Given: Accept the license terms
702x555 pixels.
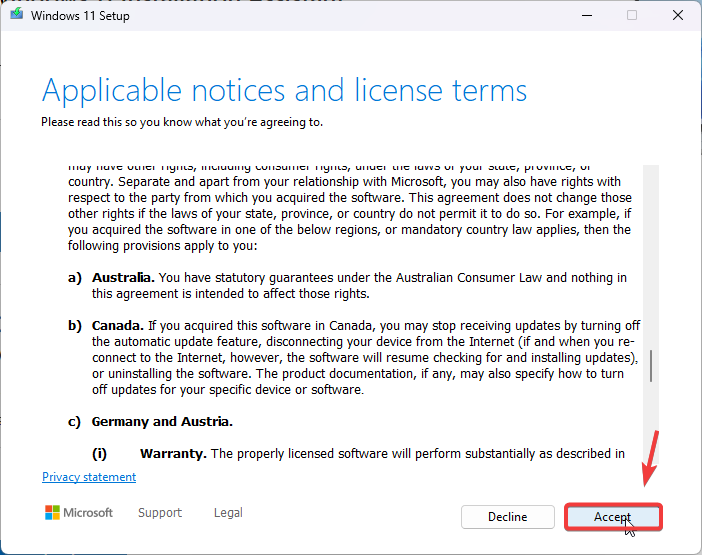Looking at the screenshot, I should pyautogui.click(x=612, y=517).
